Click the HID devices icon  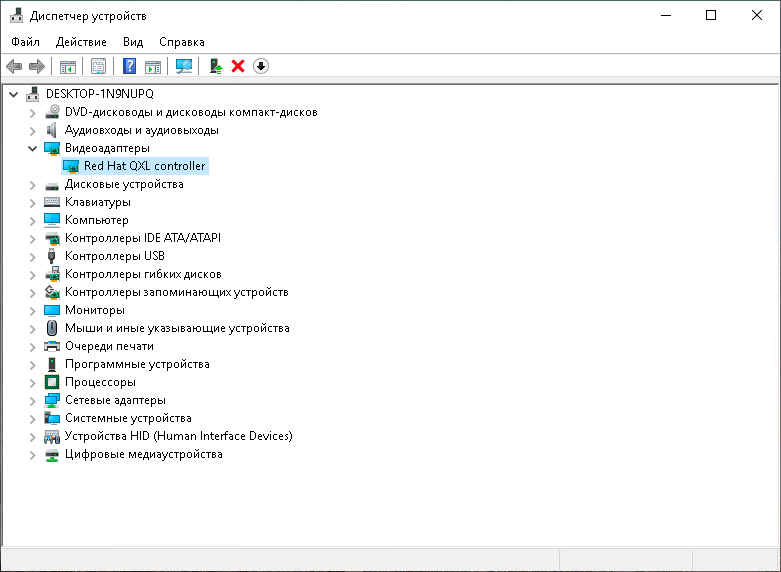[x=52, y=436]
